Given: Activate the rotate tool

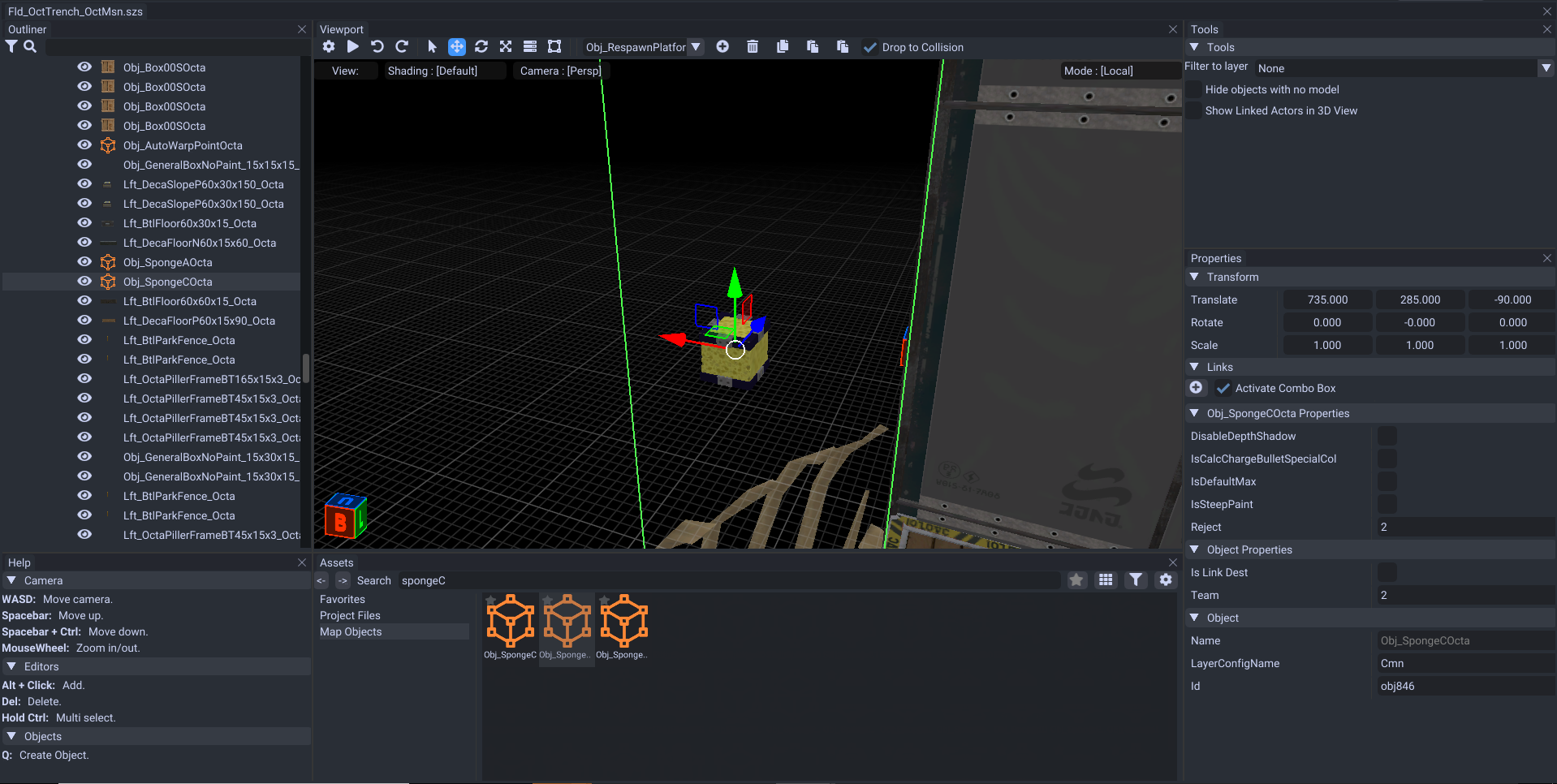Looking at the screenshot, I should coord(481,47).
